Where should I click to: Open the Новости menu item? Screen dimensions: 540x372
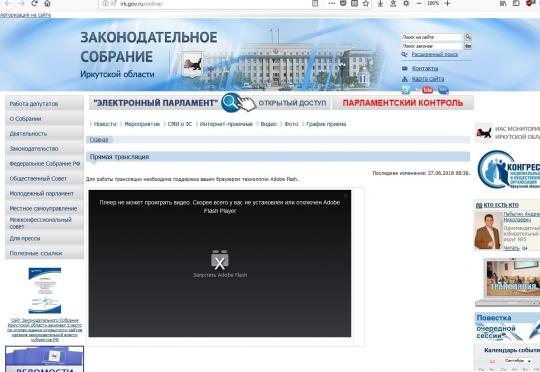[x=105, y=124]
